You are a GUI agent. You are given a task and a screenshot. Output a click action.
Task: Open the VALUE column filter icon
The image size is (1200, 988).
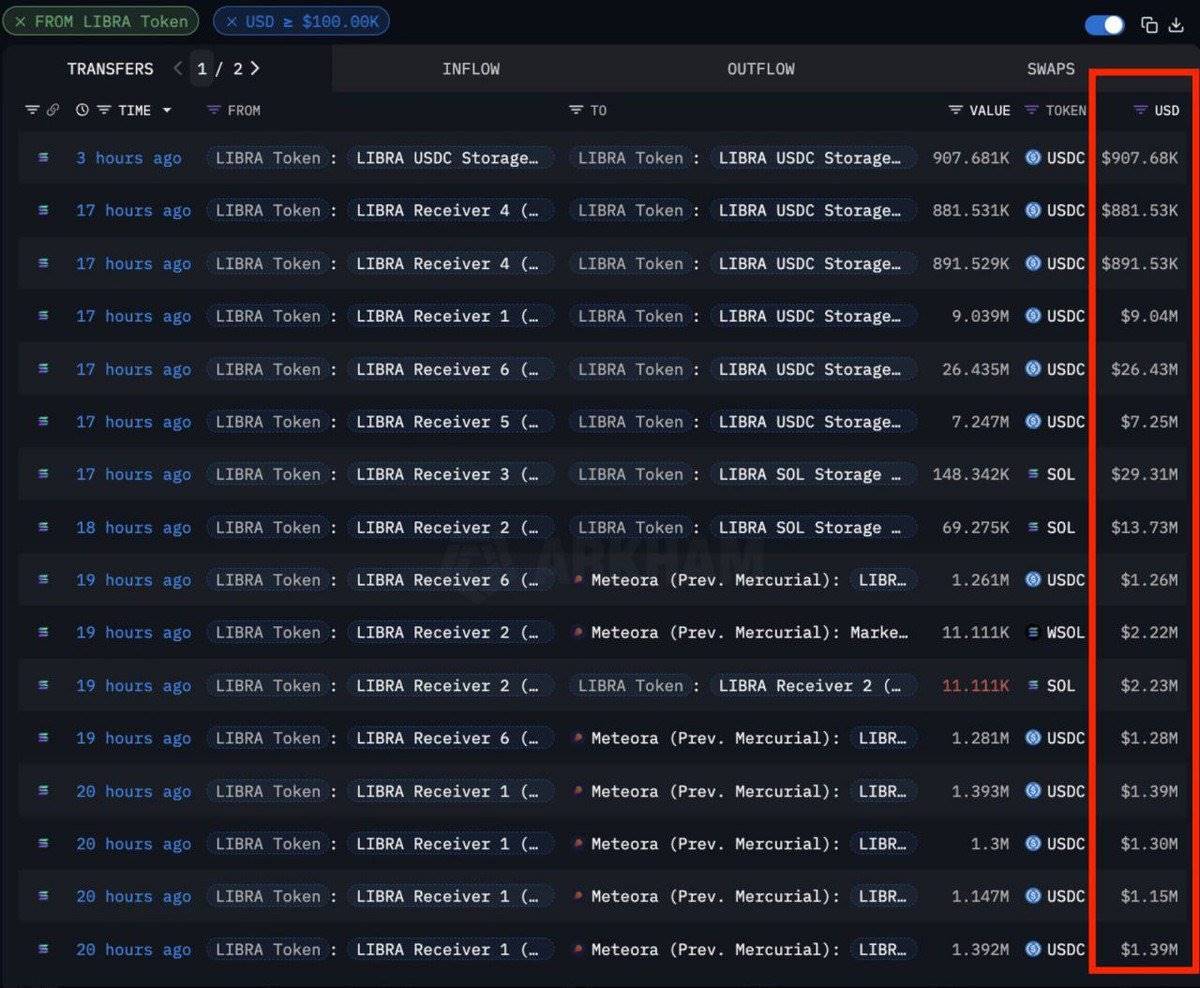(955, 110)
